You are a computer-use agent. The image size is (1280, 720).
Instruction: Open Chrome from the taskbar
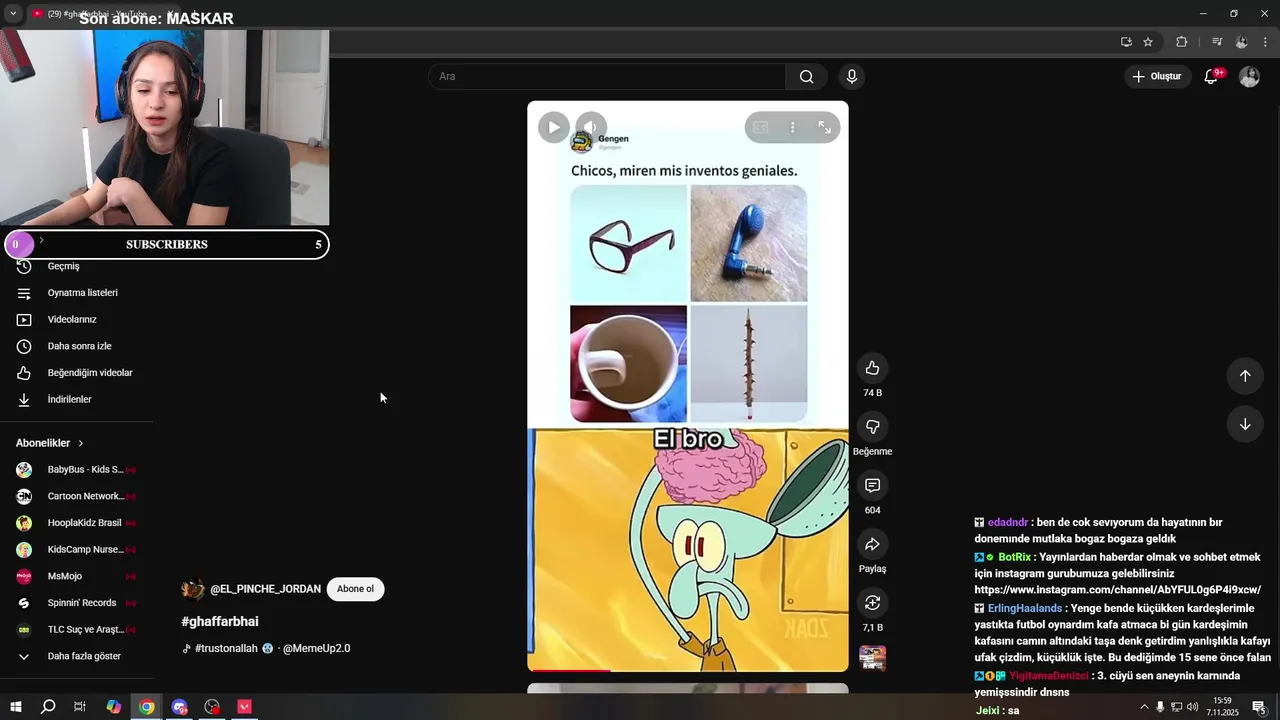(x=146, y=707)
